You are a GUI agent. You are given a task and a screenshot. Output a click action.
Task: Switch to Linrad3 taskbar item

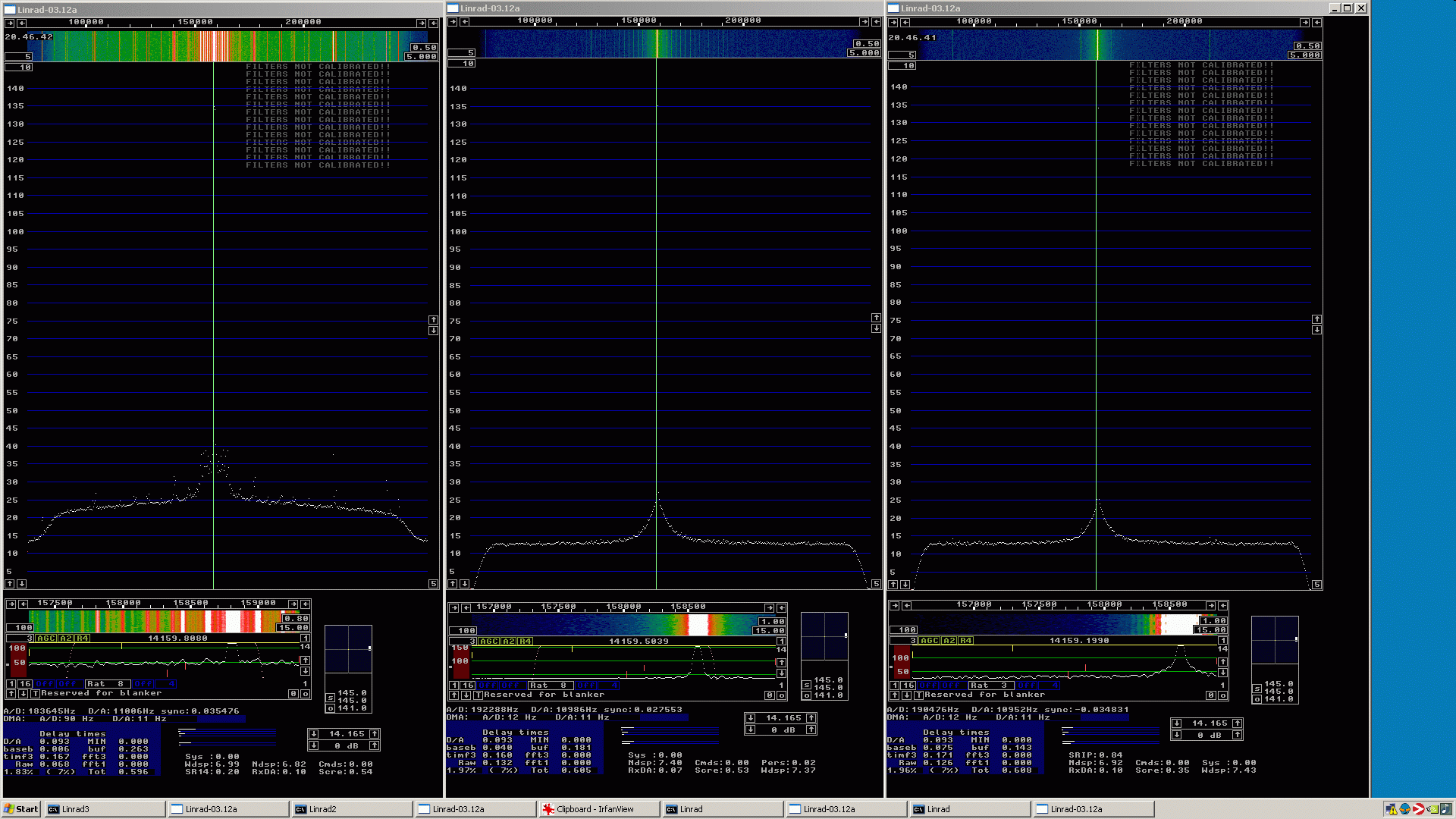click(105, 809)
